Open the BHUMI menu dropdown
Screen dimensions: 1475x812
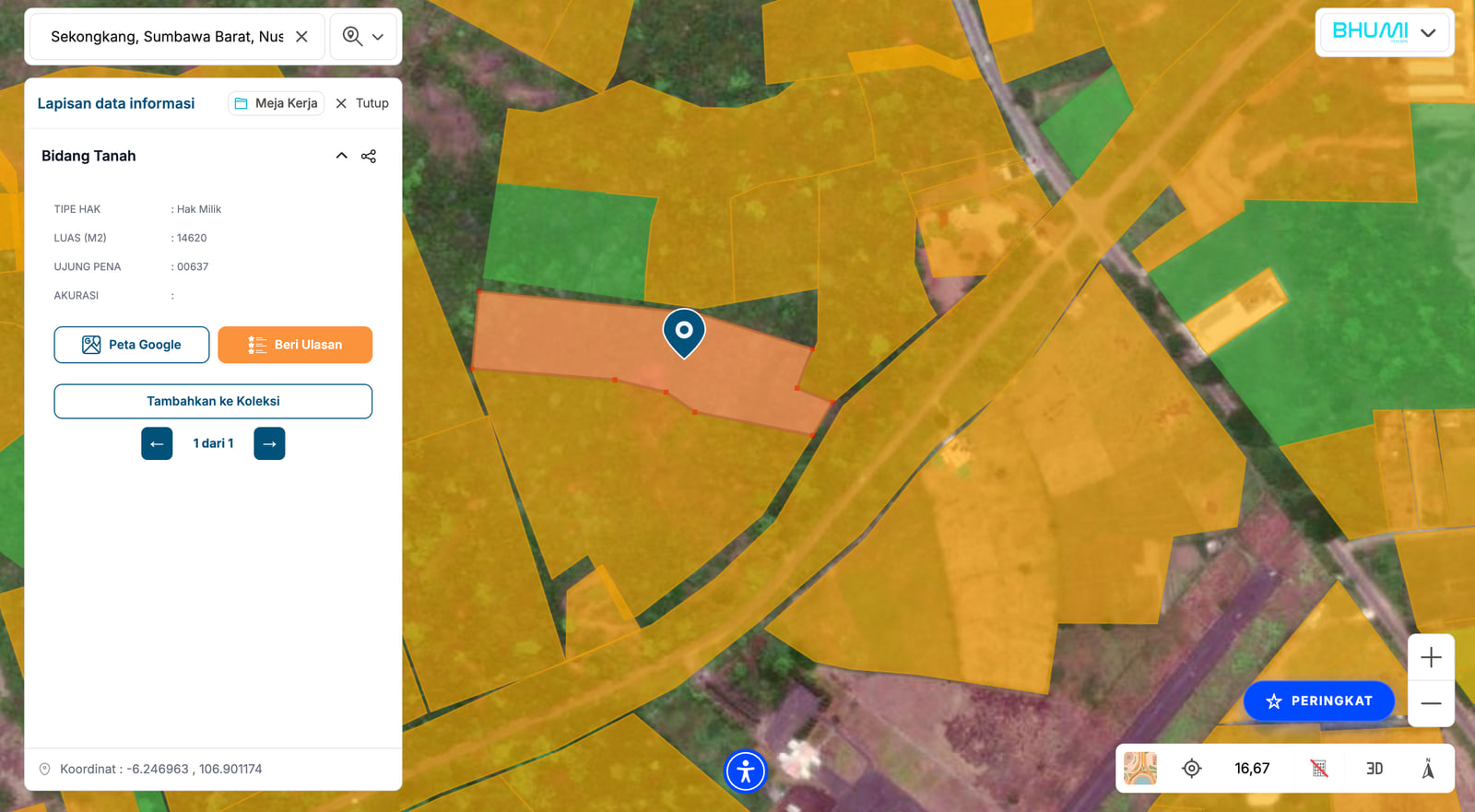1384,32
